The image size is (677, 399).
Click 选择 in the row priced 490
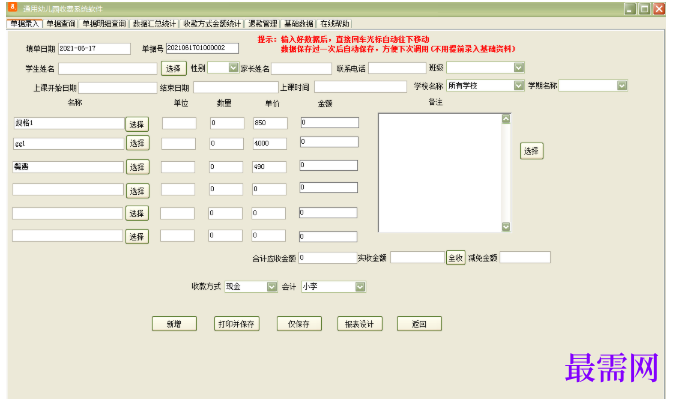click(137, 167)
